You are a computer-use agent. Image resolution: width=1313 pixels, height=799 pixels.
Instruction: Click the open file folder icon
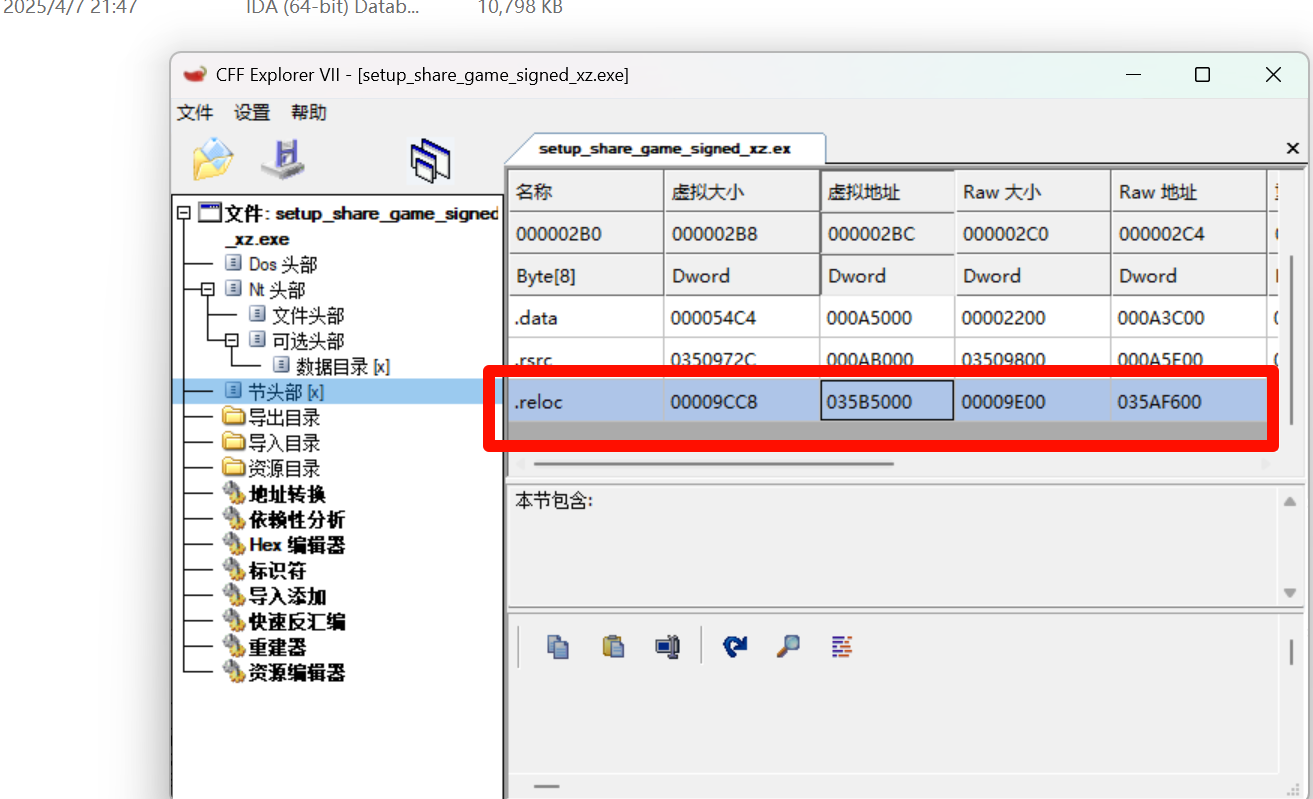point(212,159)
